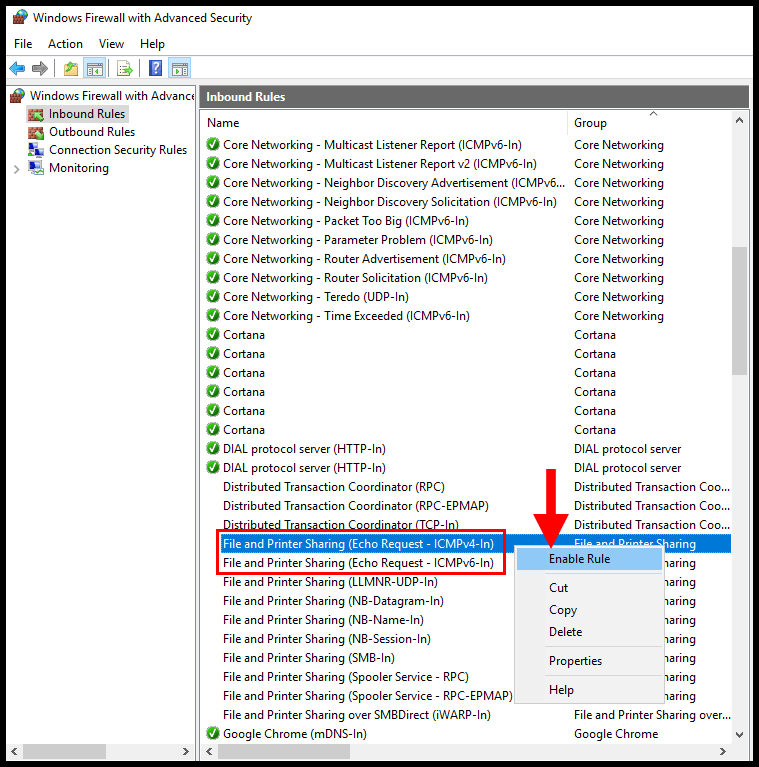Click the green check beside Time Exceeded
Image resolution: width=759 pixels, height=767 pixels.
click(213, 315)
